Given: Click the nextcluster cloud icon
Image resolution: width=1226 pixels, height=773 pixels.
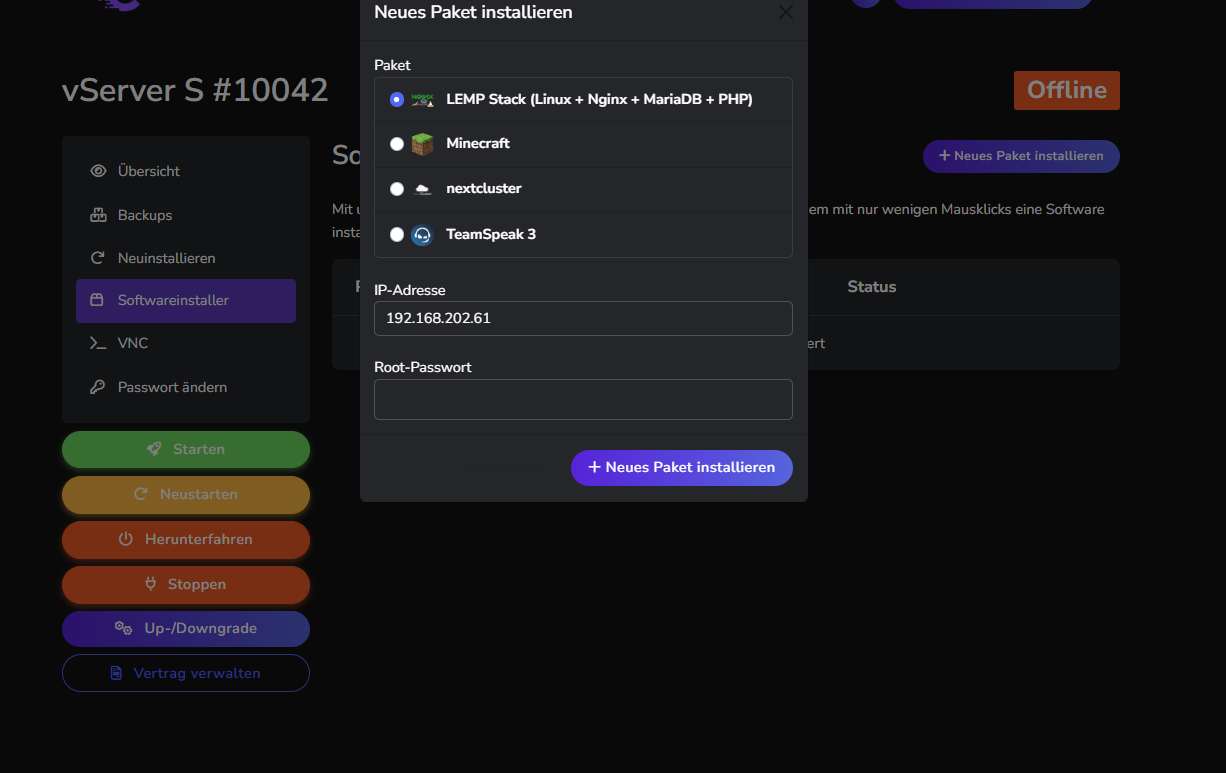Looking at the screenshot, I should pos(422,189).
